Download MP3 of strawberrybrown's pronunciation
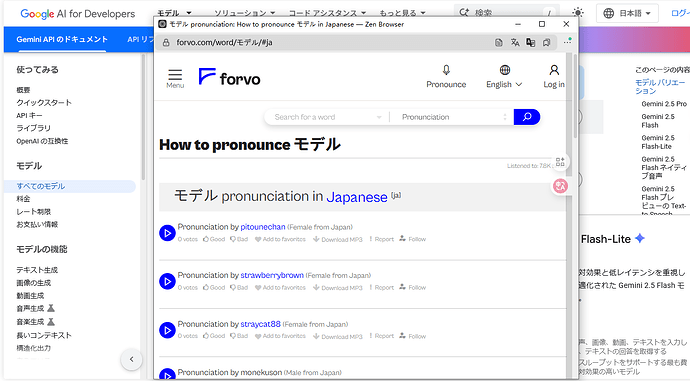 pyautogui.click(x=338, y=288)
